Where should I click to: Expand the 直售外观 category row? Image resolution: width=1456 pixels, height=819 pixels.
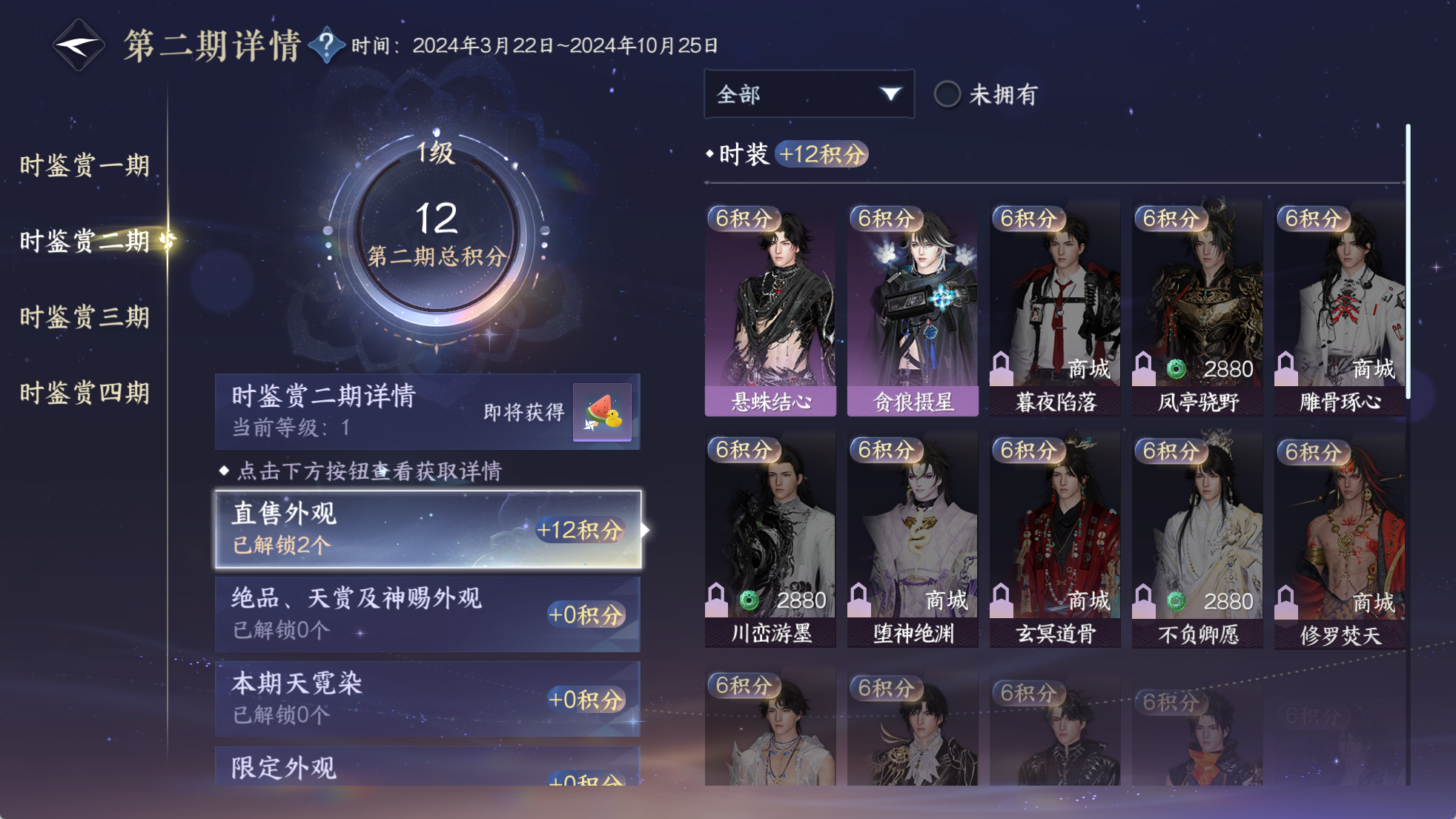[x=428, y=529]
